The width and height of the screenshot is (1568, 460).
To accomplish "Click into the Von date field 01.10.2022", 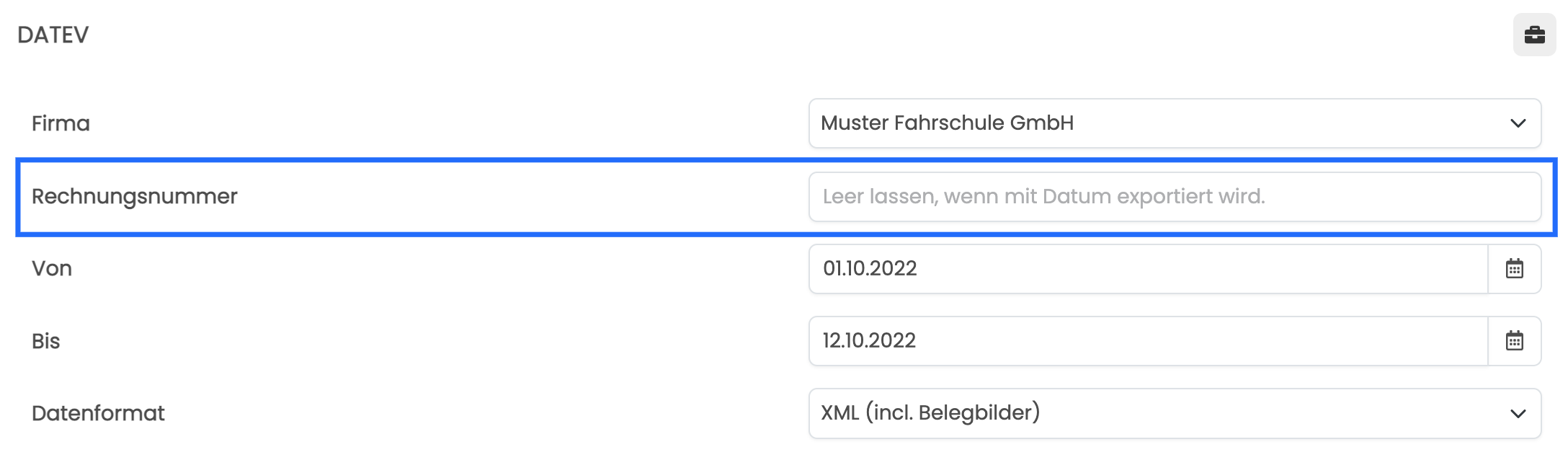I will 1149,269.
